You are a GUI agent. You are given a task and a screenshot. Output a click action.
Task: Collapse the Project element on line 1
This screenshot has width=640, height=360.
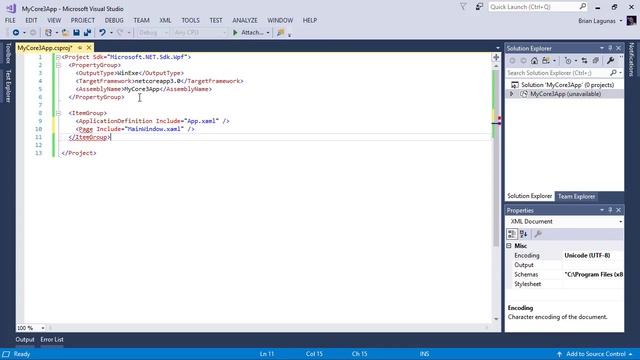pos(58,57)
